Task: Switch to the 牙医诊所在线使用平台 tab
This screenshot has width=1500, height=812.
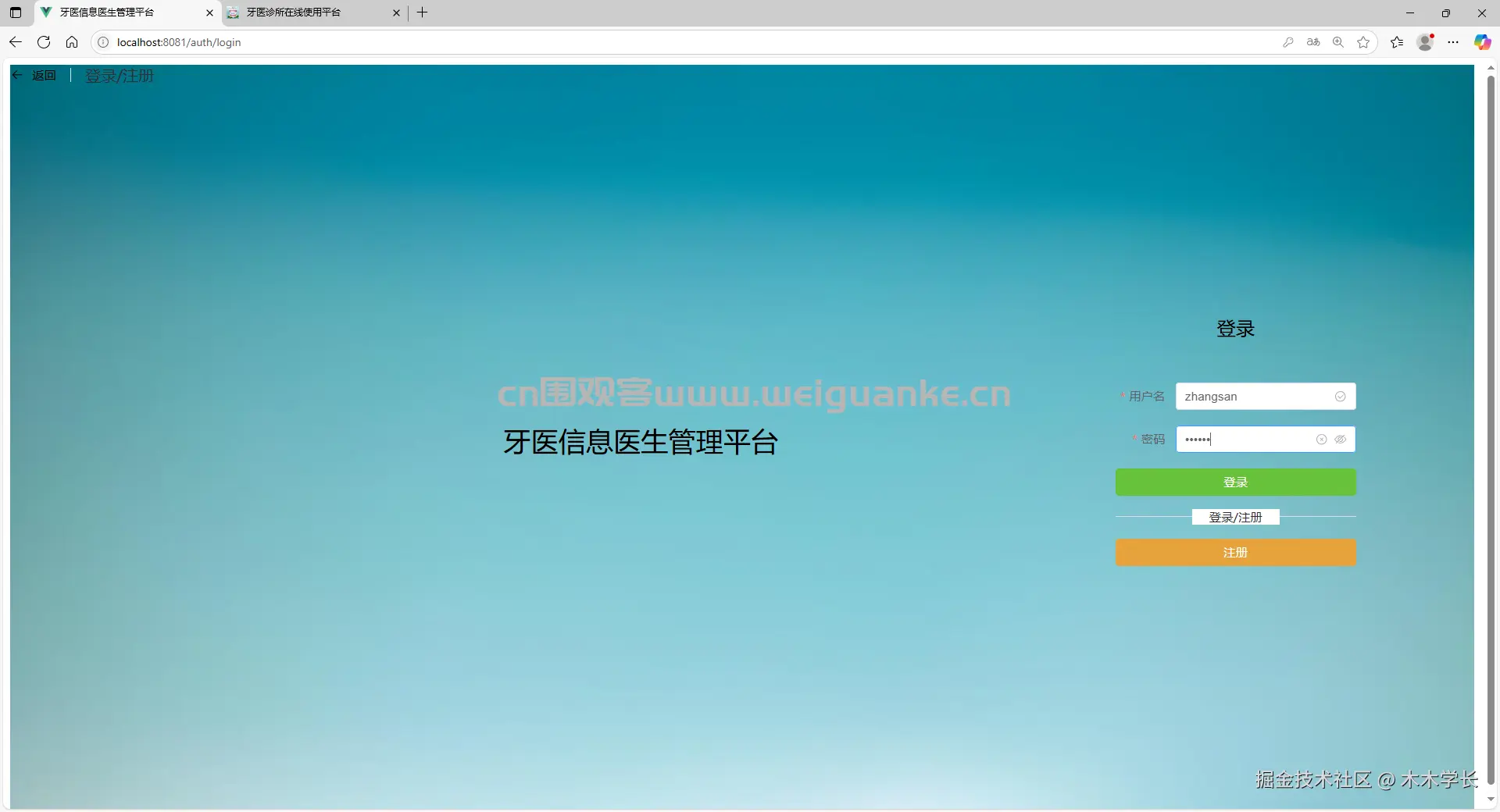Action: coord(305,12)
